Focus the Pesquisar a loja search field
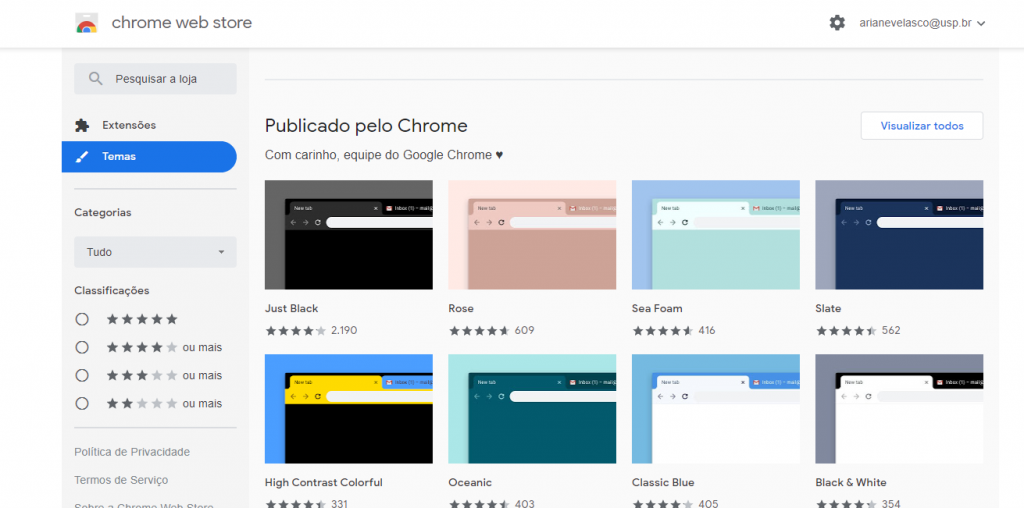The height and width of the screenshot is (508, 1024). 155,79
